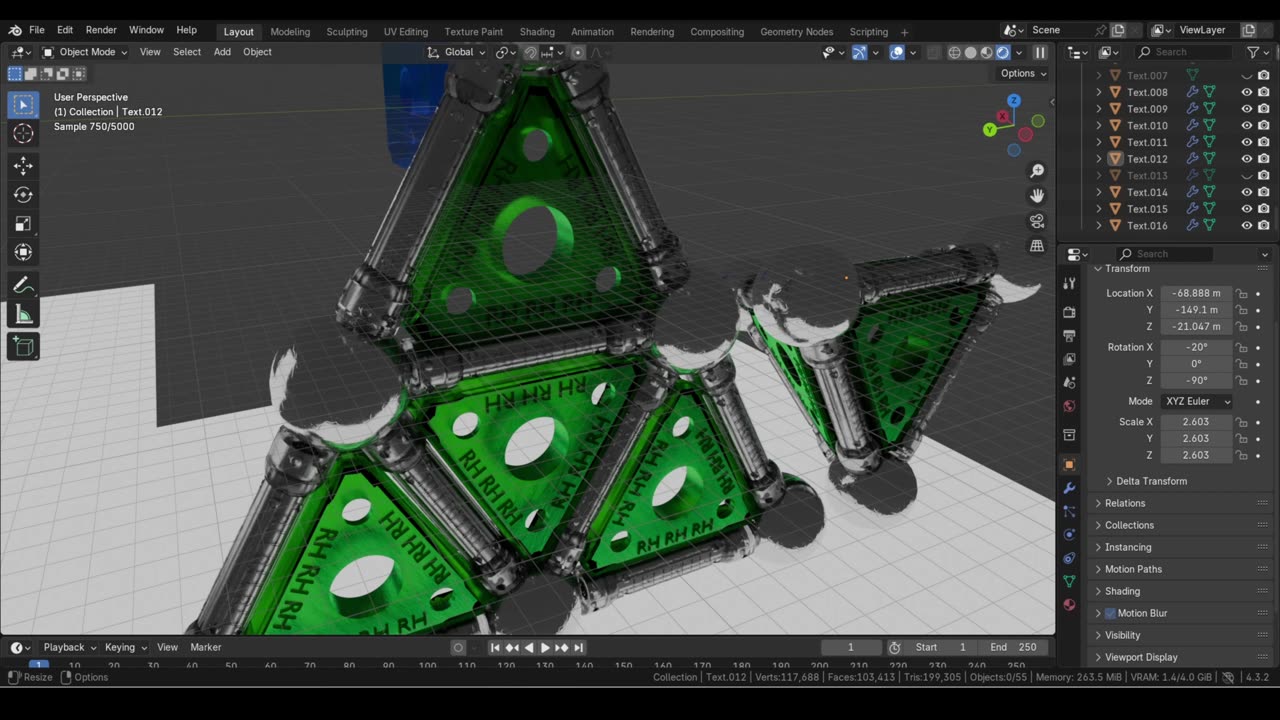Expand the Relations panel
Viewport: 1280px width, 720px height.
point(1124,503)
